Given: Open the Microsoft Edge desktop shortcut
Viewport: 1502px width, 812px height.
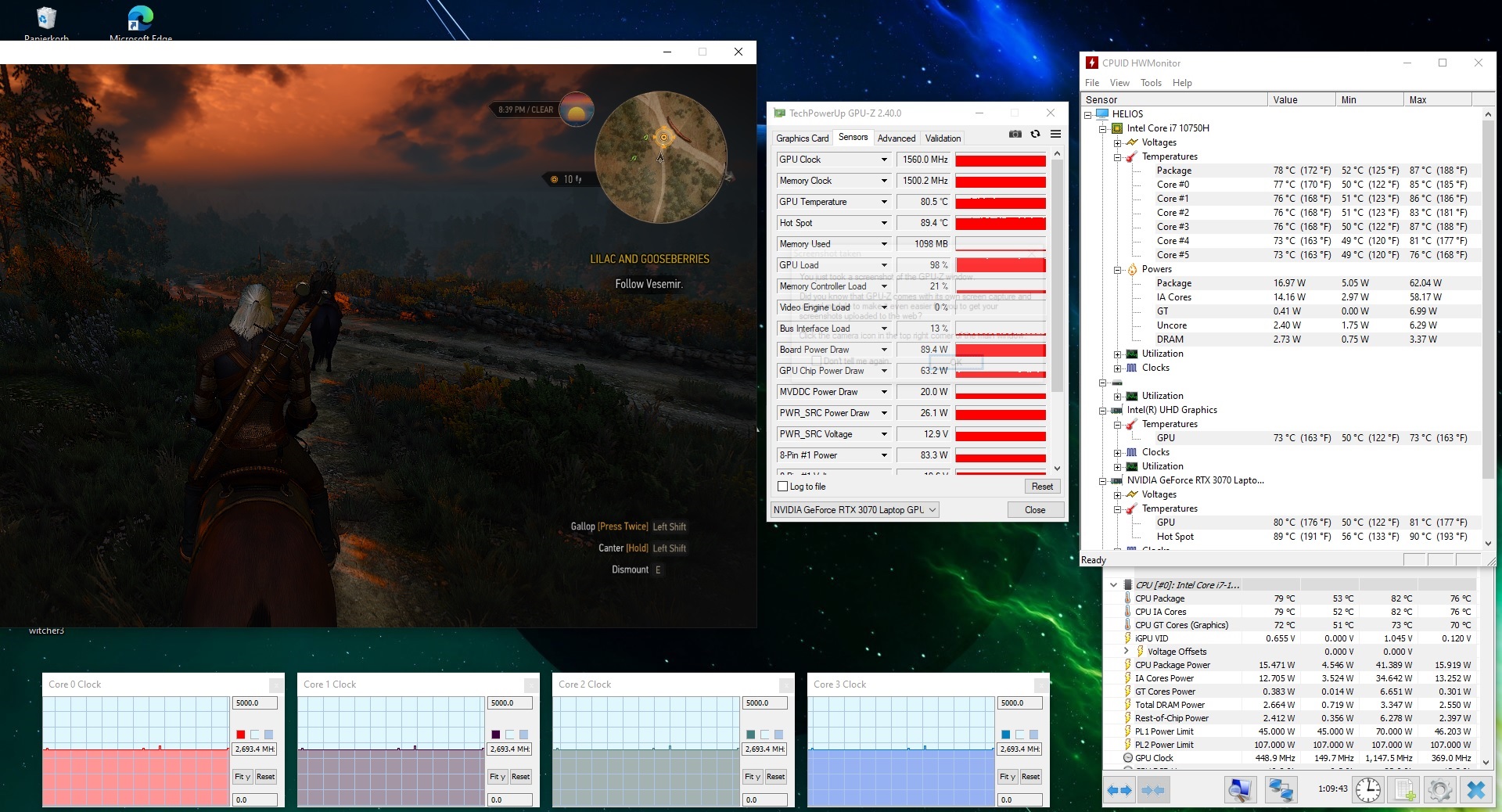Looking at the screenshot, I should [x=141, y=19].
